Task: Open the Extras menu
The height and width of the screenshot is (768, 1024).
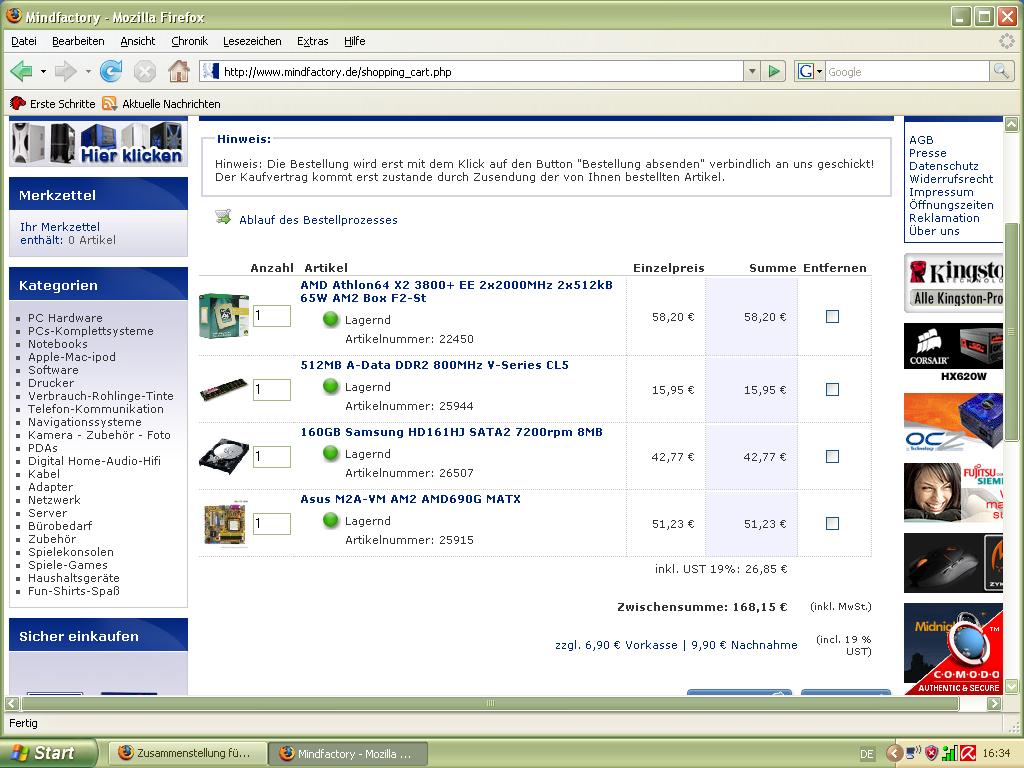Action: tap(313, 40)
